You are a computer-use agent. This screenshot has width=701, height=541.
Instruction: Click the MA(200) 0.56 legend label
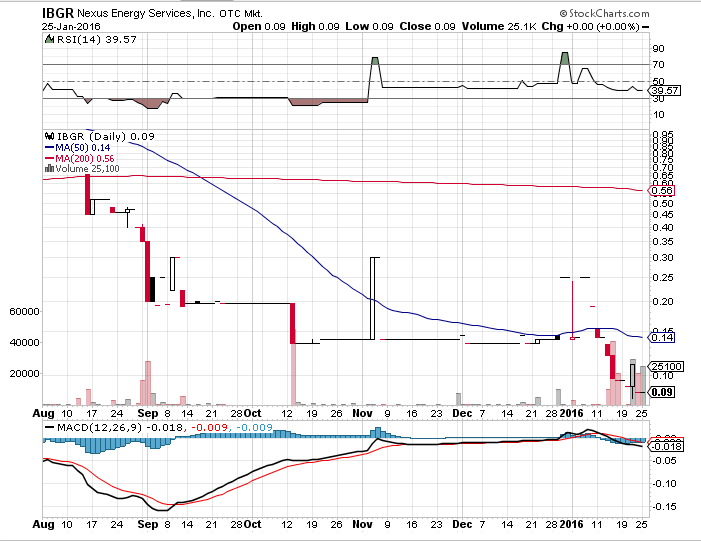(x=85, y=158)
